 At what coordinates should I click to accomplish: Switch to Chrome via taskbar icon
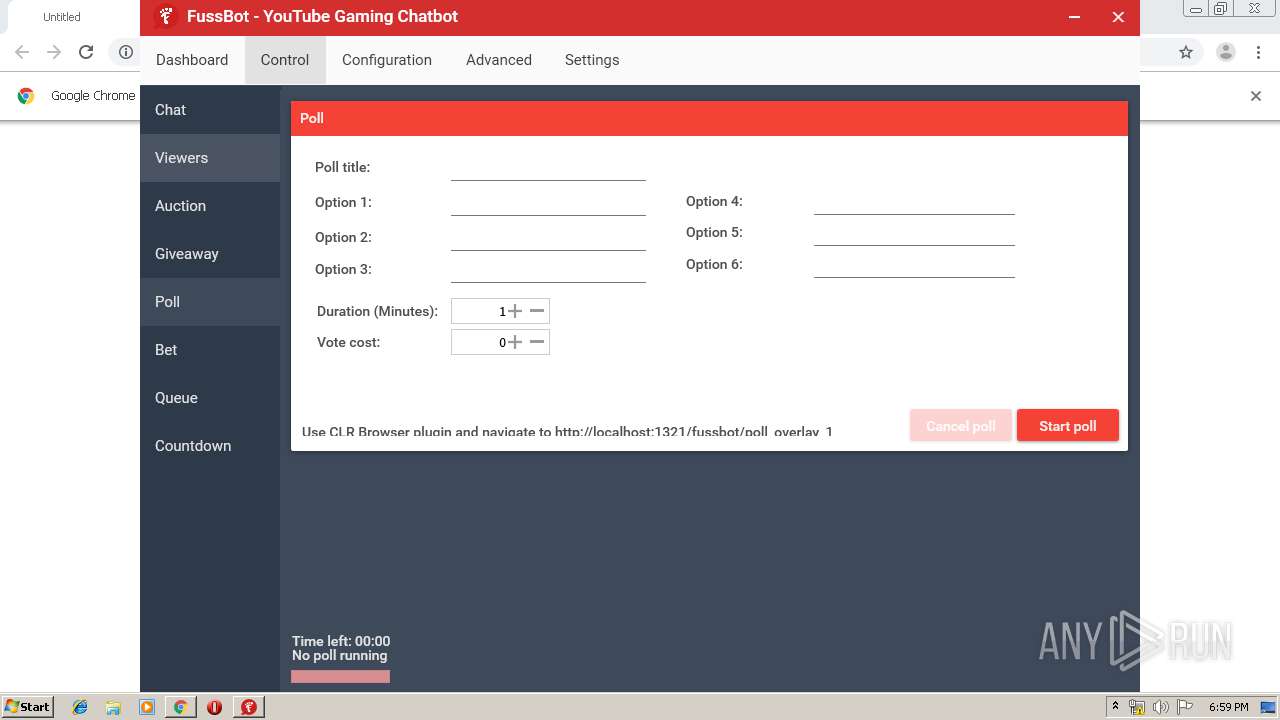click(180, 707)
